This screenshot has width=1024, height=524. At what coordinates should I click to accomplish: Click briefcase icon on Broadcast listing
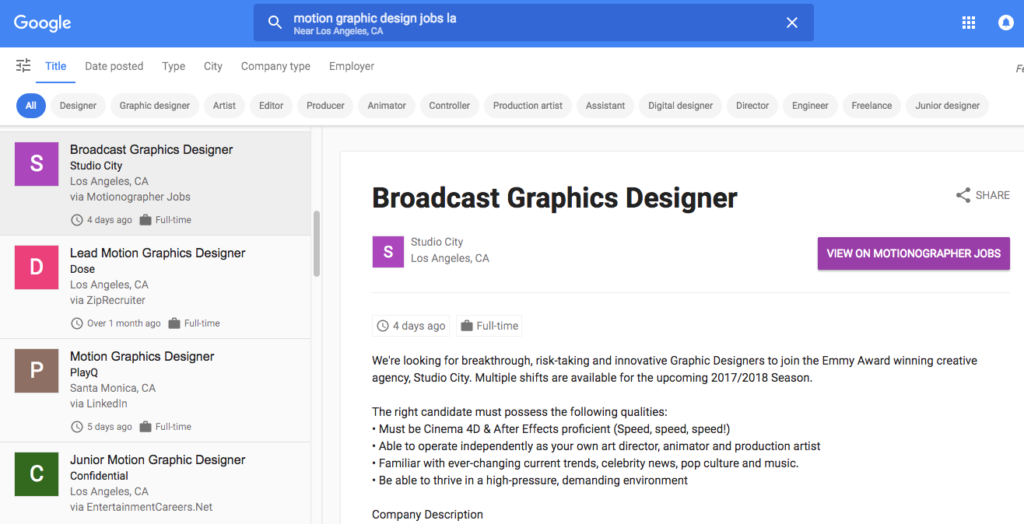[145, 220]
